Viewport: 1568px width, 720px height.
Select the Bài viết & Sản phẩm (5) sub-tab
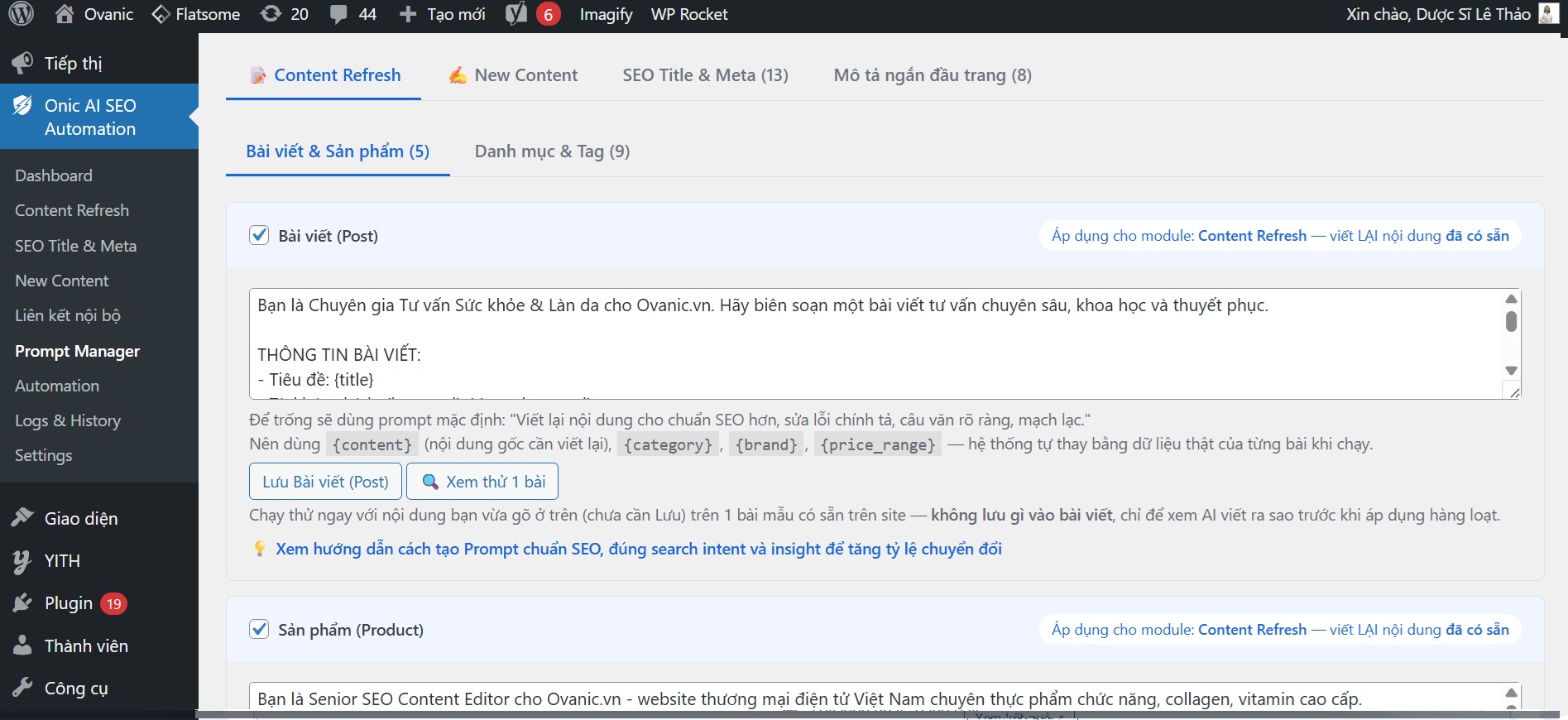click(338, 151)
